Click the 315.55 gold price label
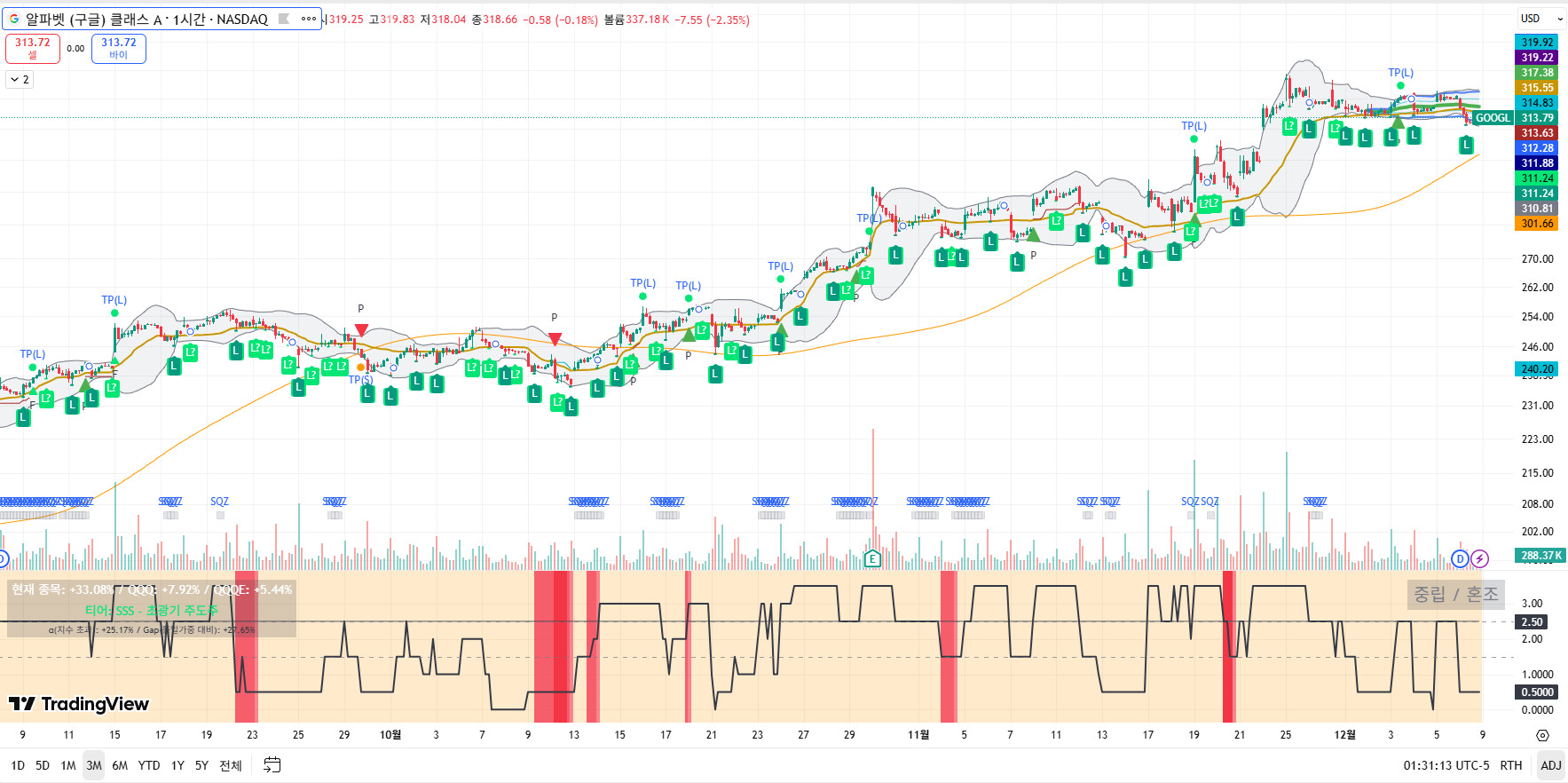1568x783 pixels. [1537, 88]
